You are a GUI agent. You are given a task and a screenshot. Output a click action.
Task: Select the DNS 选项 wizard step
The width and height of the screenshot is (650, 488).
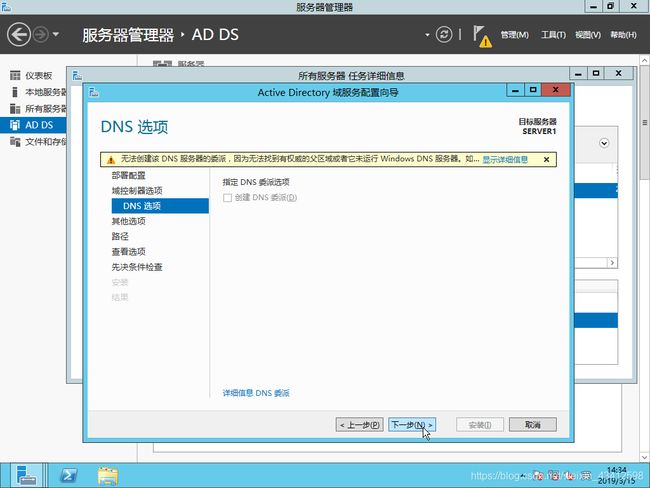[x=160, y=206]
